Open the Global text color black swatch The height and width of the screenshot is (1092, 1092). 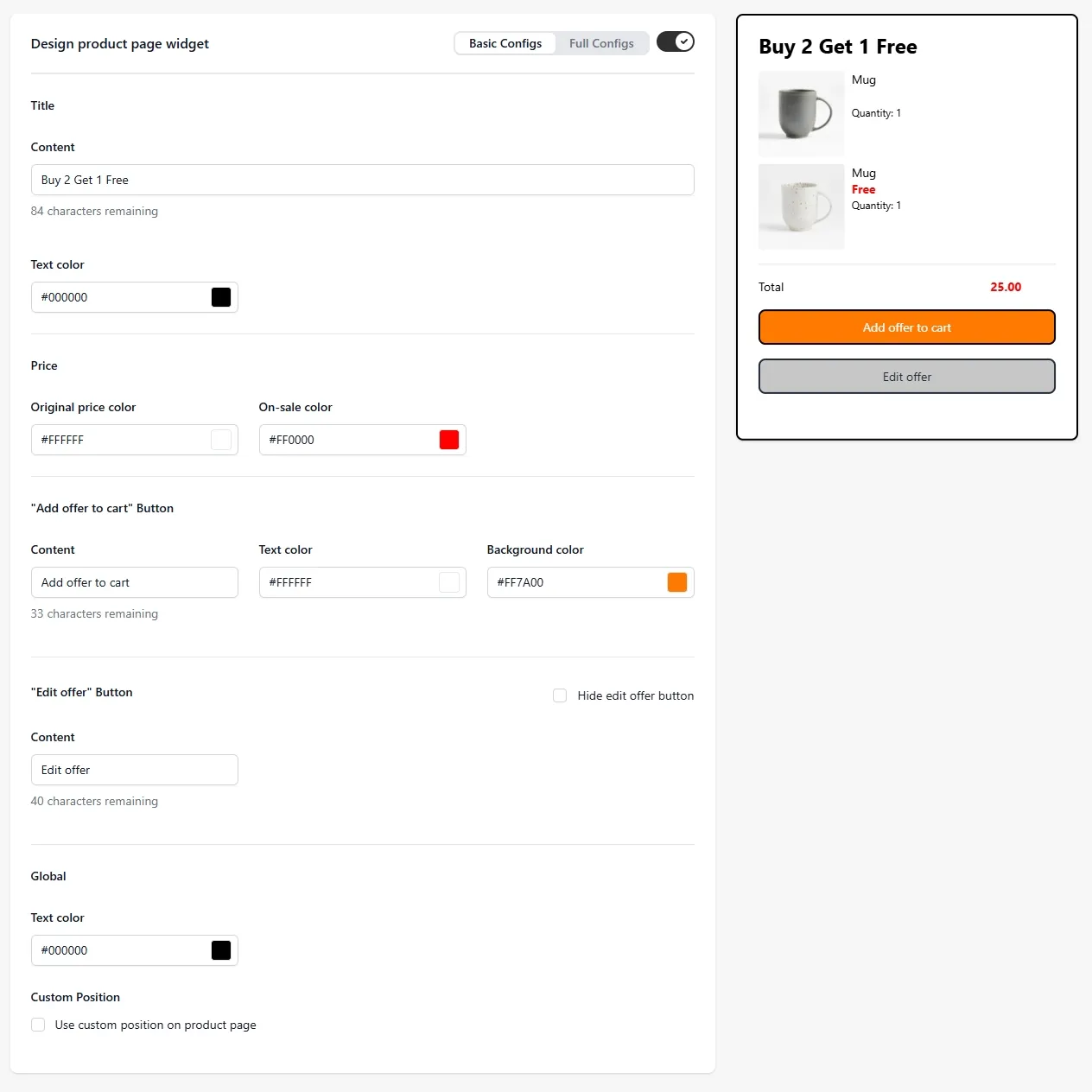click(x=221, y=950)
